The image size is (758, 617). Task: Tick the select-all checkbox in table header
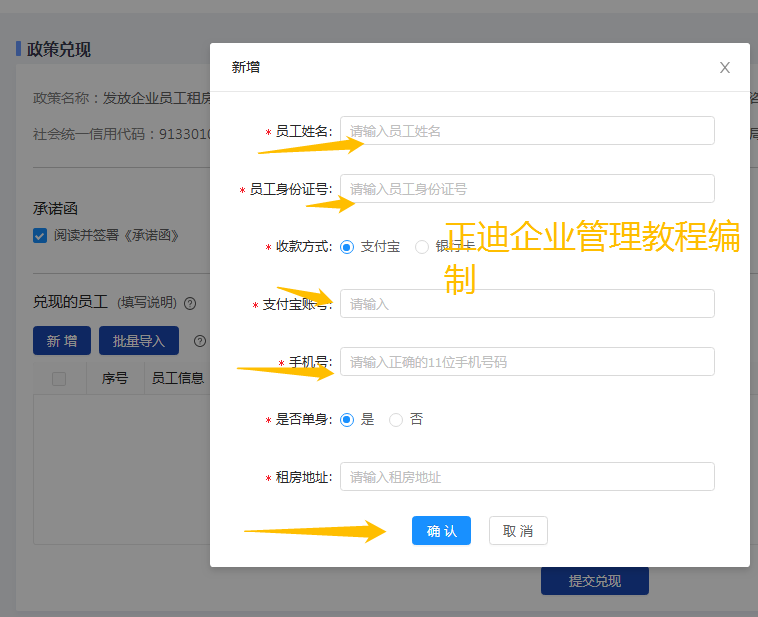(59, 379)
